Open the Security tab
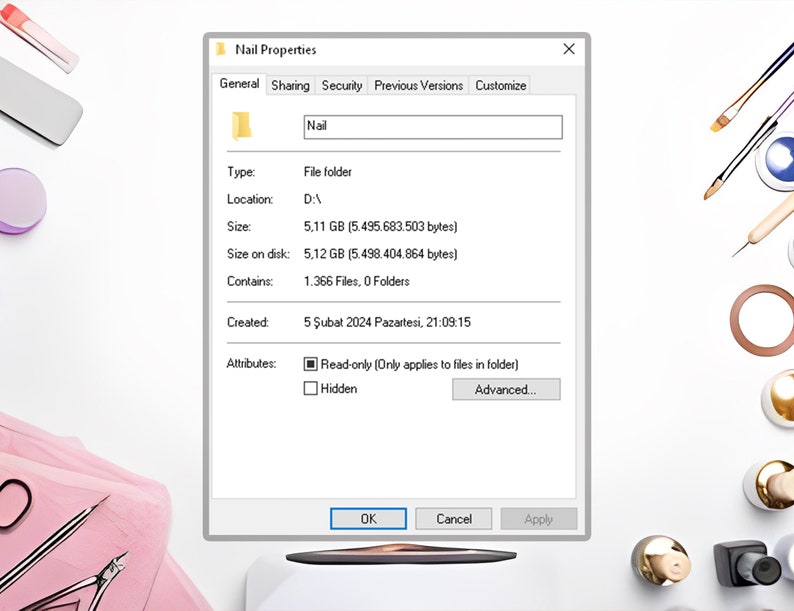794x611 pixels. pos(342,86)
